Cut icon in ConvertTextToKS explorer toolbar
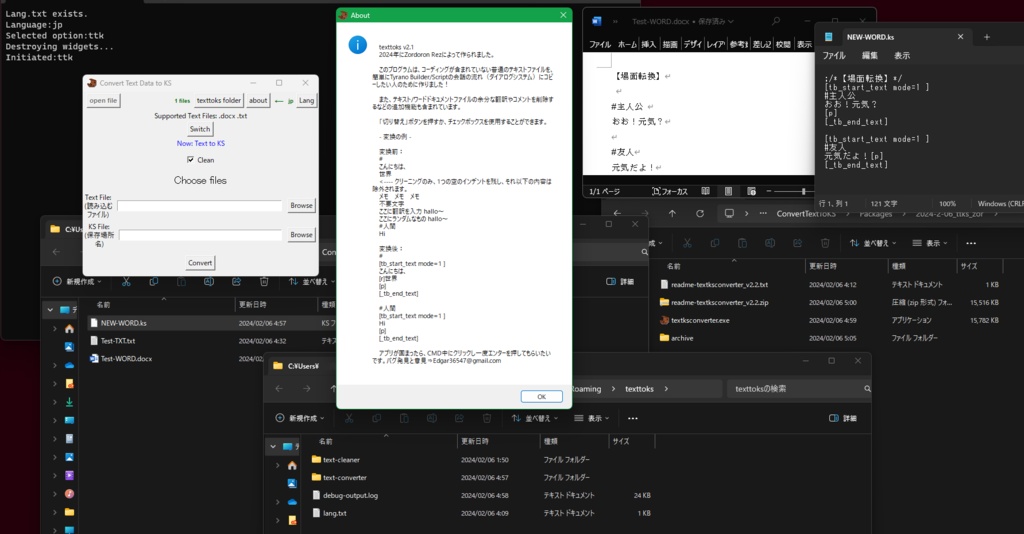 pos(687,243)
